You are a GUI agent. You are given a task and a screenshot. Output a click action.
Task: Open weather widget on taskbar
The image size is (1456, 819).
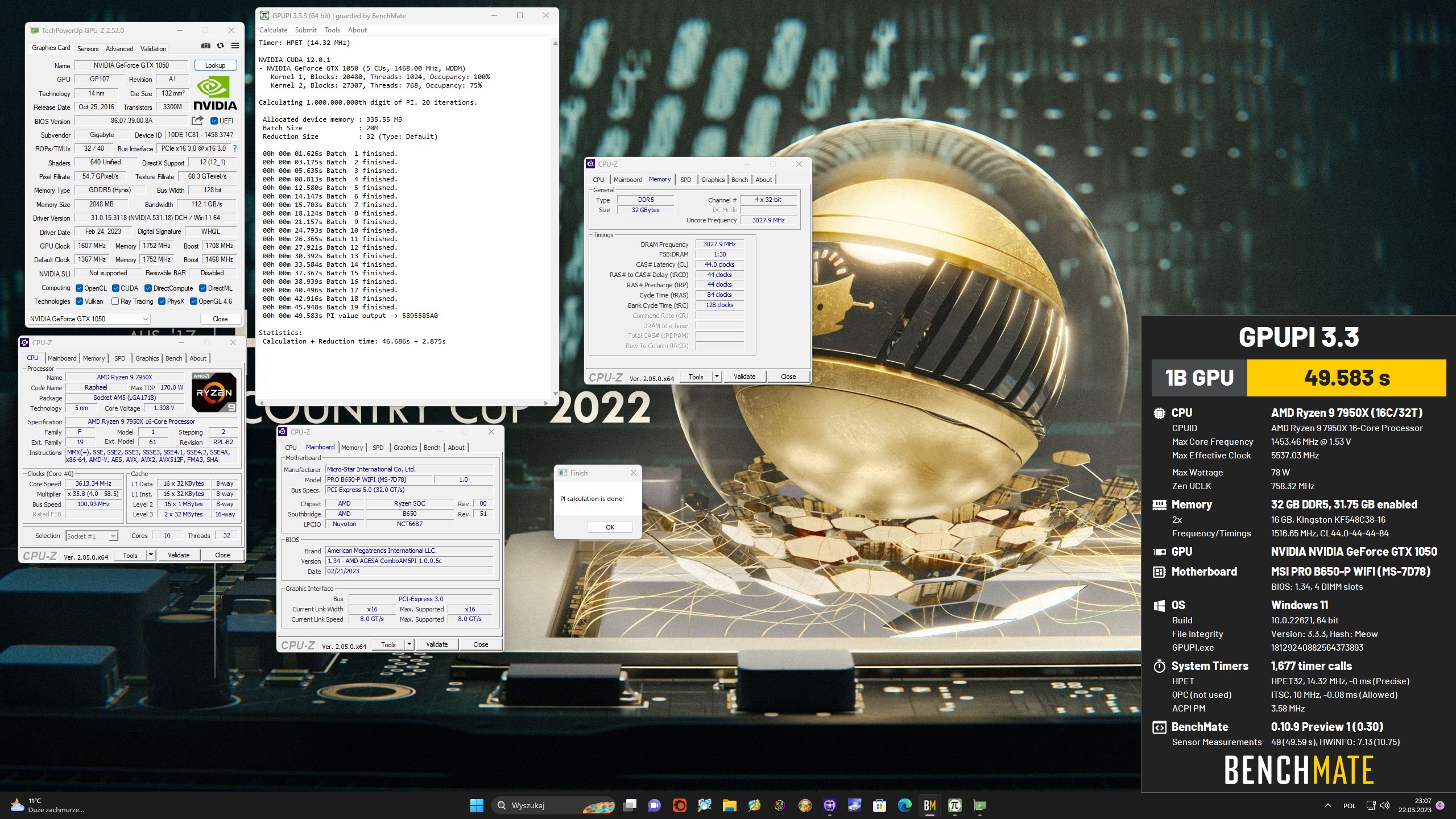coord(47,805)
